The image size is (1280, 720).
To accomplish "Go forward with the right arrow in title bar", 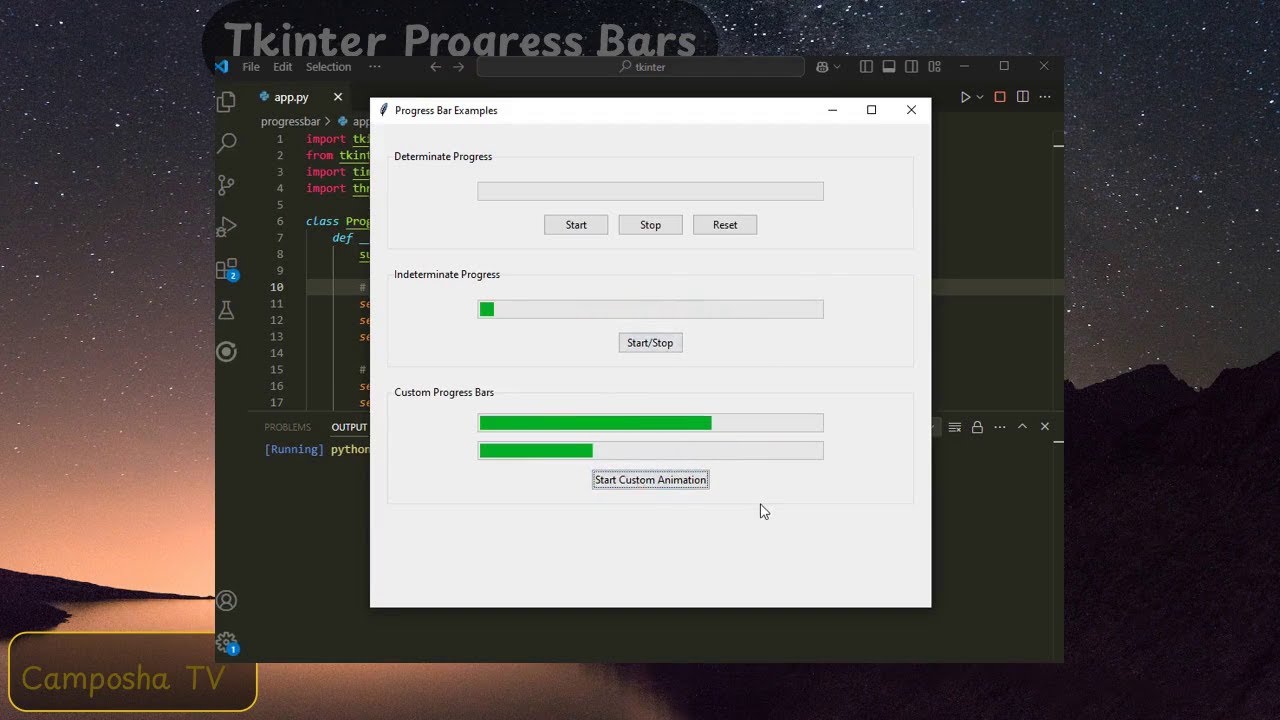I will (x=459, y=67).
